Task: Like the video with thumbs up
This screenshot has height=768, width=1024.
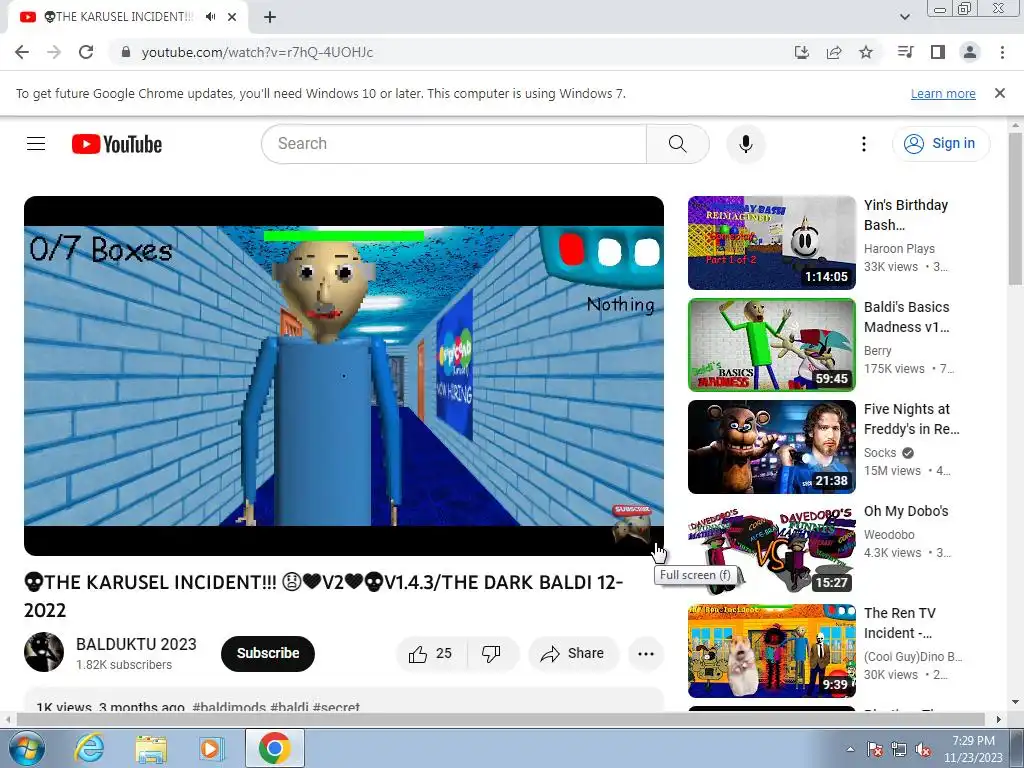Action: (x=431, y=653)
